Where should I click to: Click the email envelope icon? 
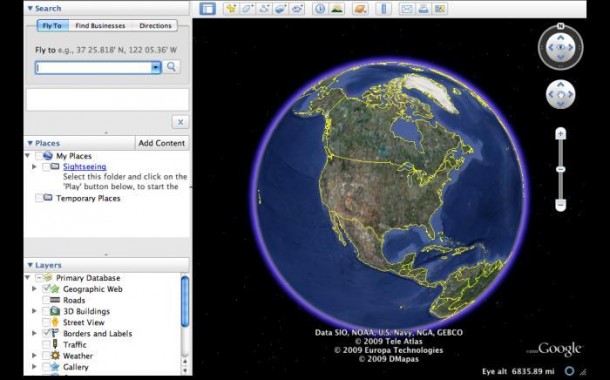tap(407, 9)
